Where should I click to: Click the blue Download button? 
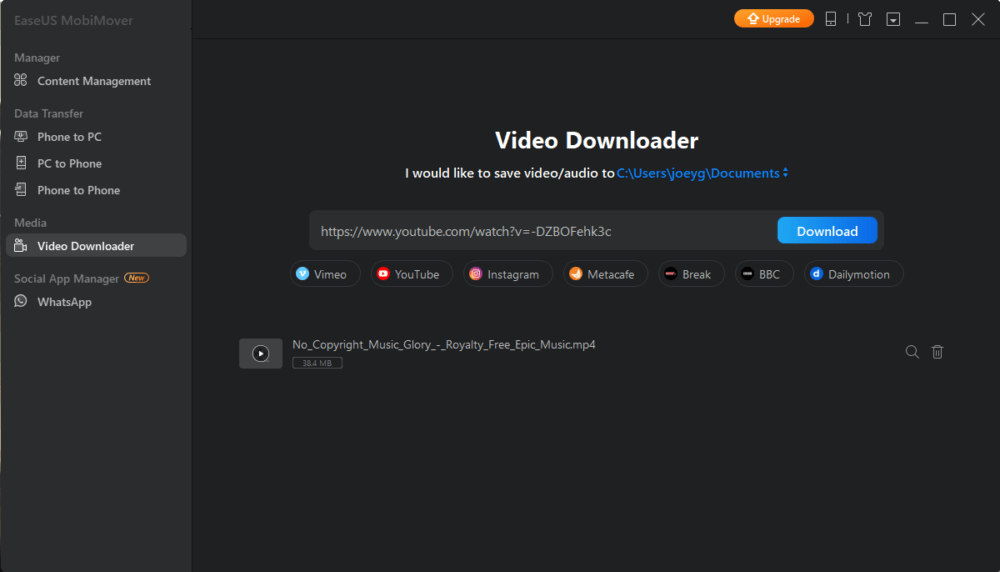coord(827,231)
